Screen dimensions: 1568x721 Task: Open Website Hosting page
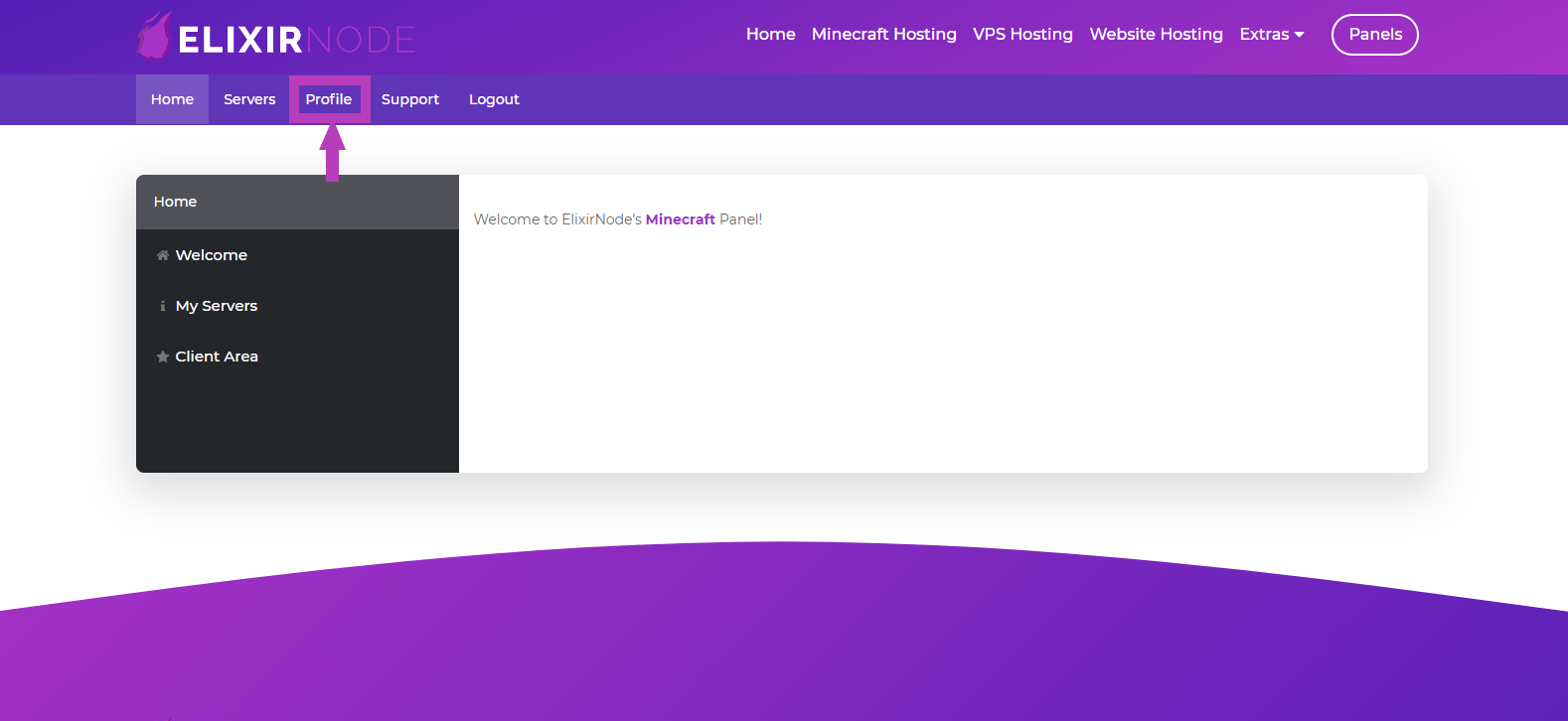pos(1157,34)
